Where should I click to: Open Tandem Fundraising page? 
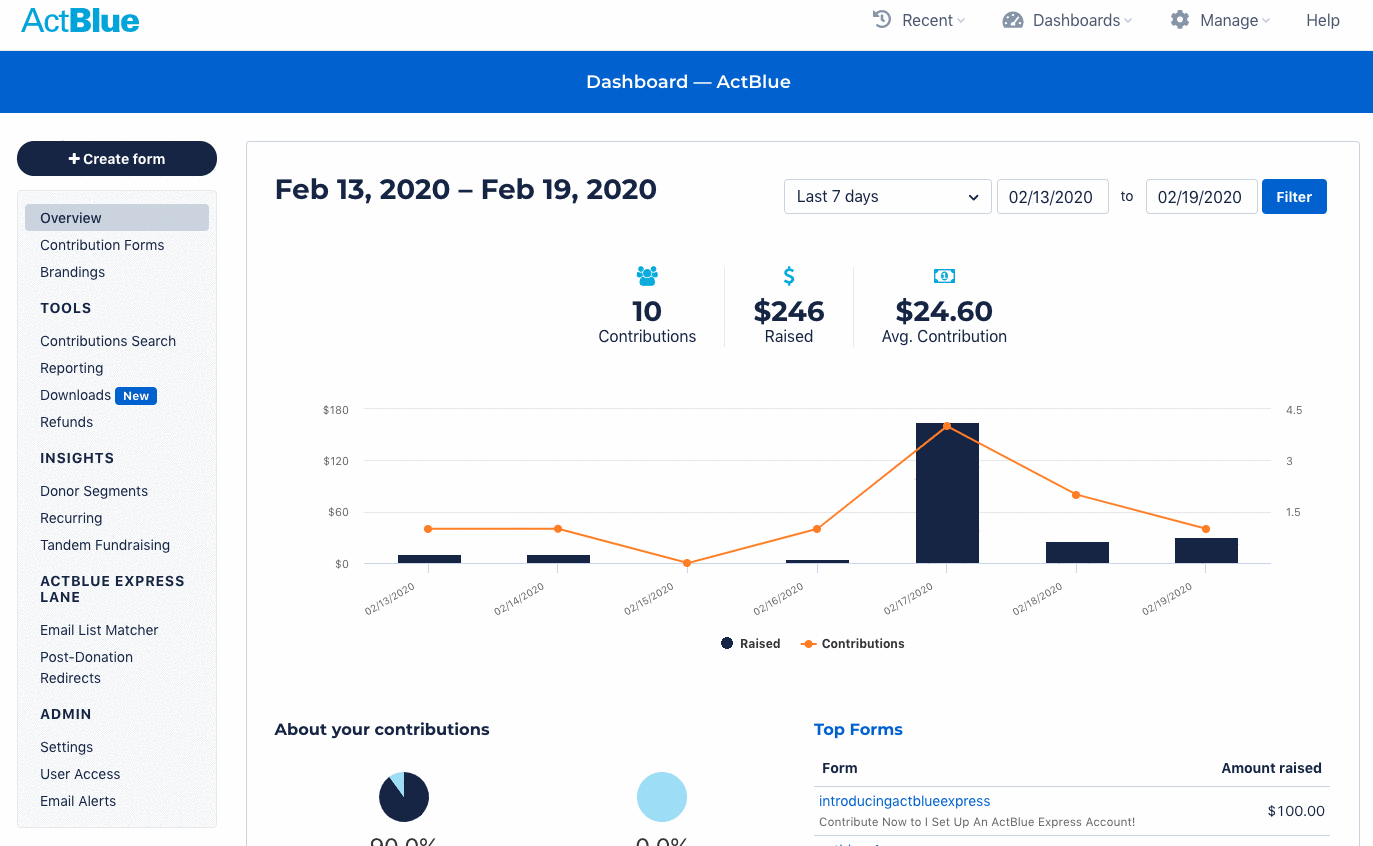[105, 545]
